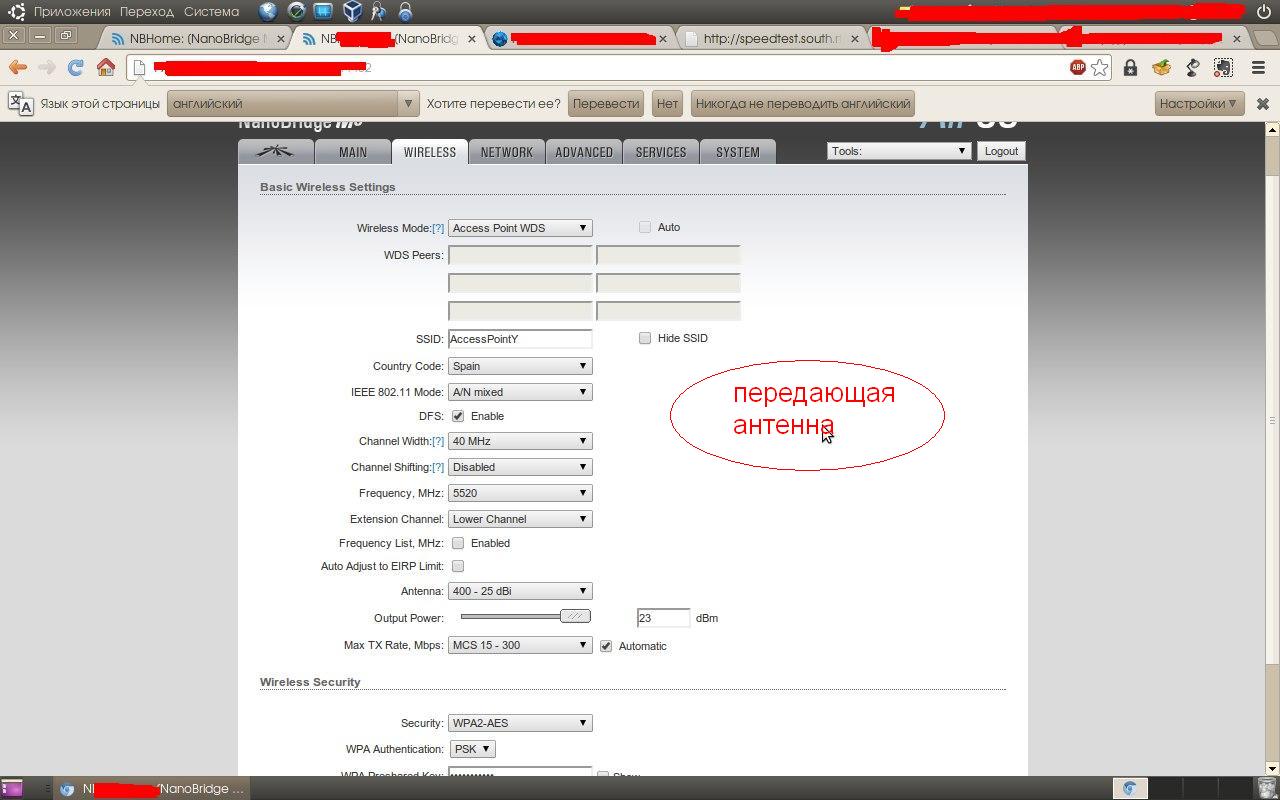Viewport: 1280px width, 800px height.
Task: Open the keys password manager icon
Action: 378,12
